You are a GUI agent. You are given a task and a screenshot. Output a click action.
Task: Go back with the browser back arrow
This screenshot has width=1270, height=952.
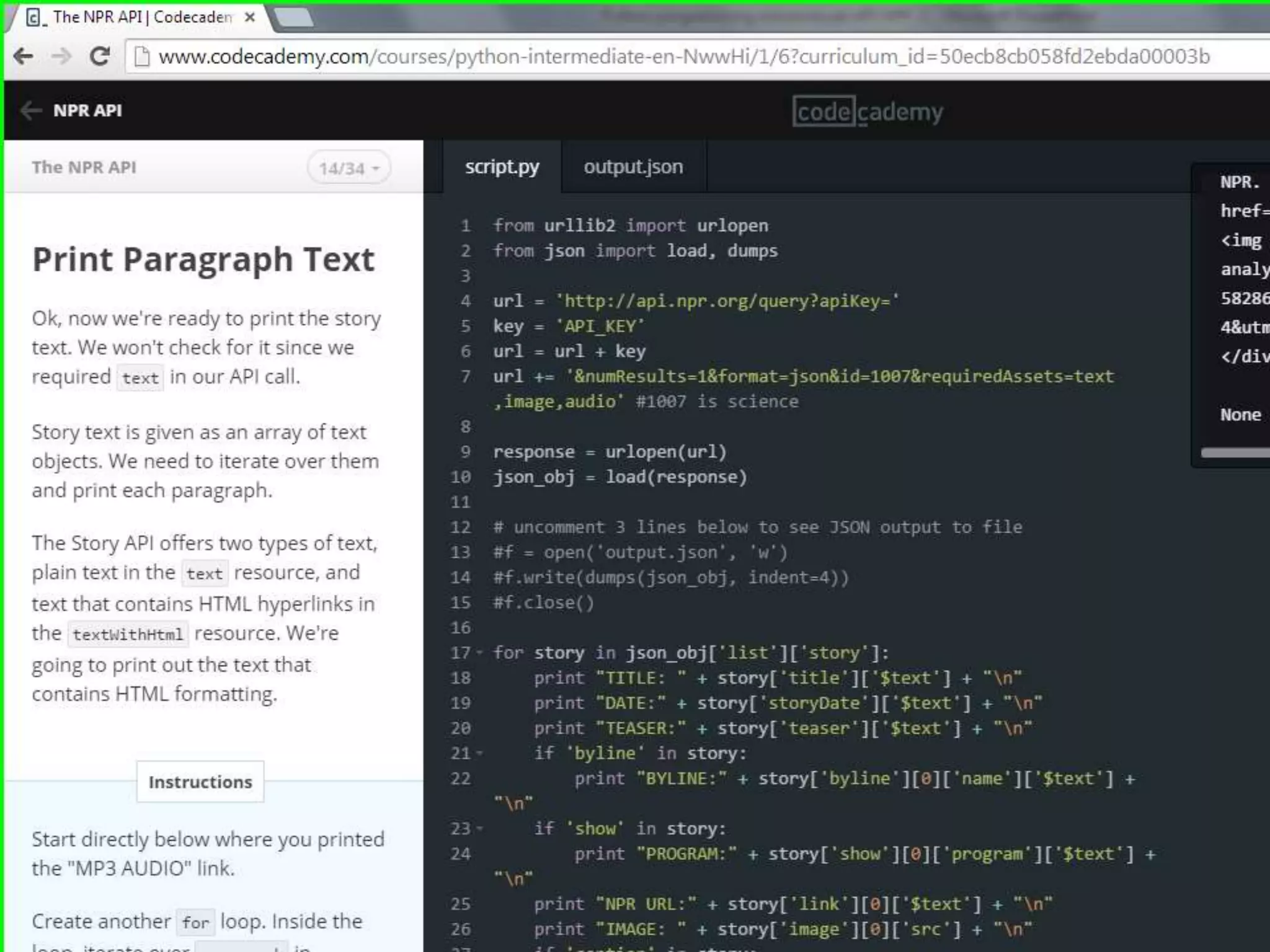pyautogui.click(x=24, y=56)
